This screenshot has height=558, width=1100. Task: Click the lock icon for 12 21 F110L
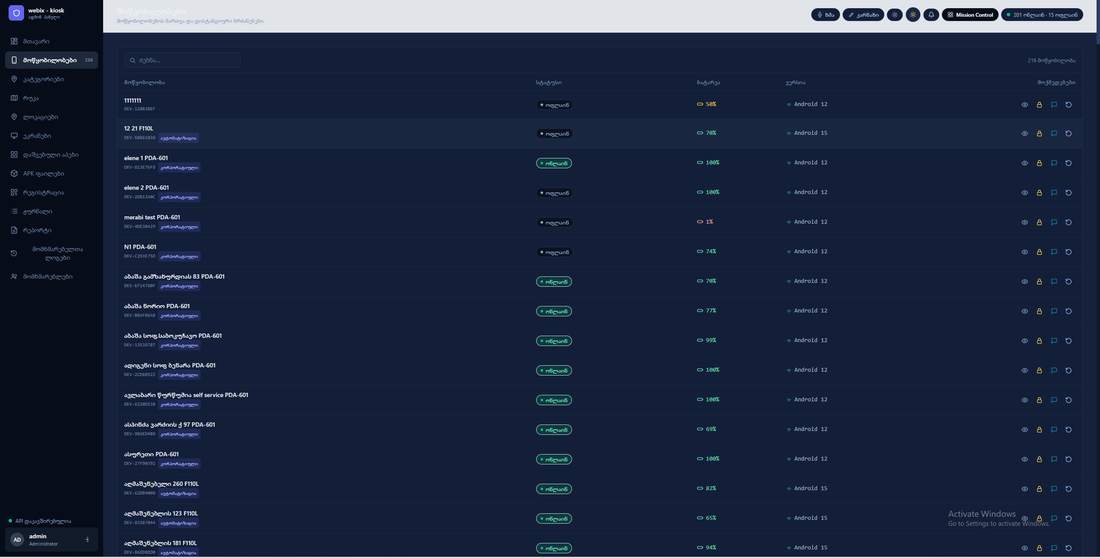coord(1039,133)
